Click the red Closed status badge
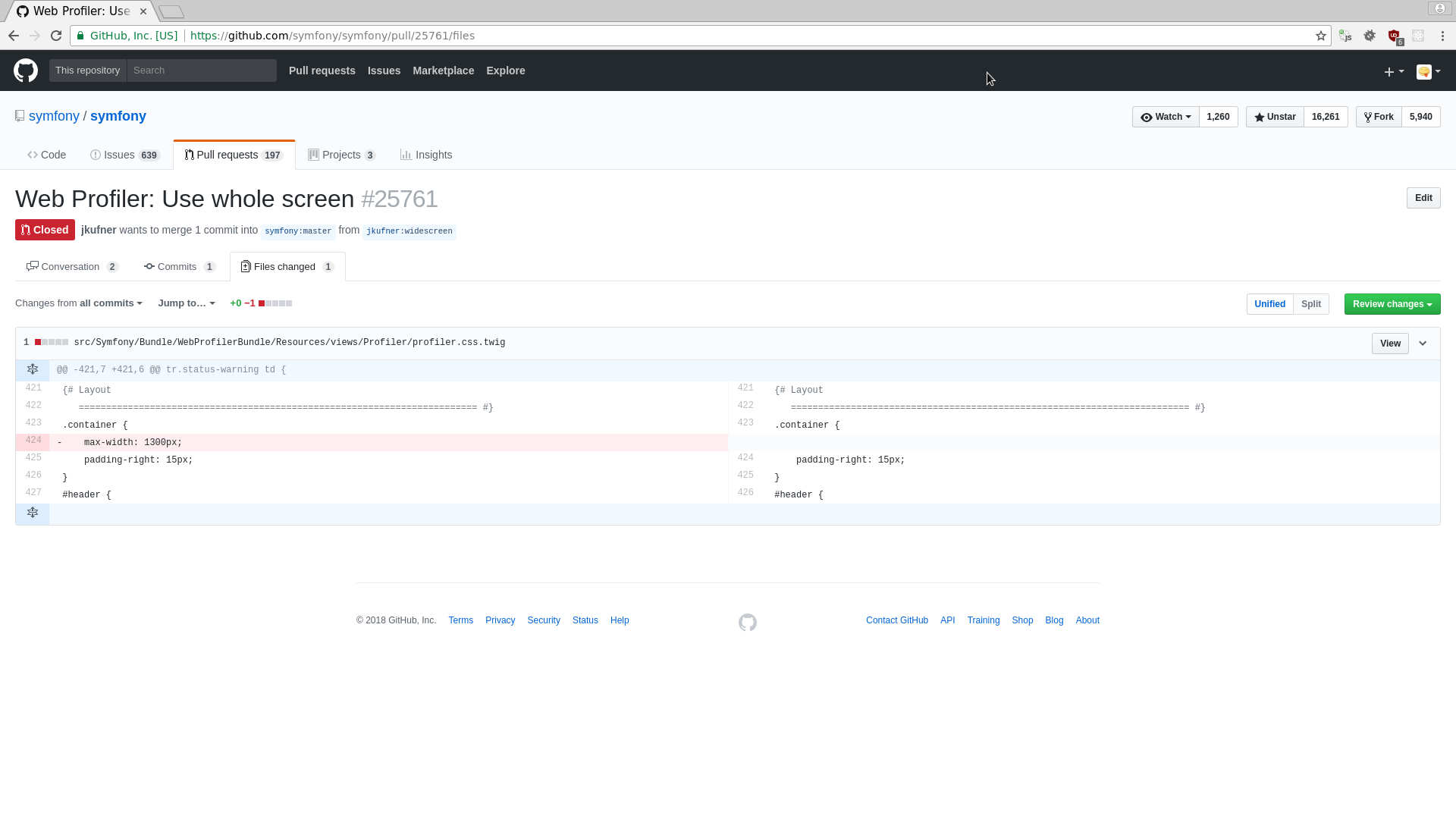The image size is (1456, 819). coord(45,230)
